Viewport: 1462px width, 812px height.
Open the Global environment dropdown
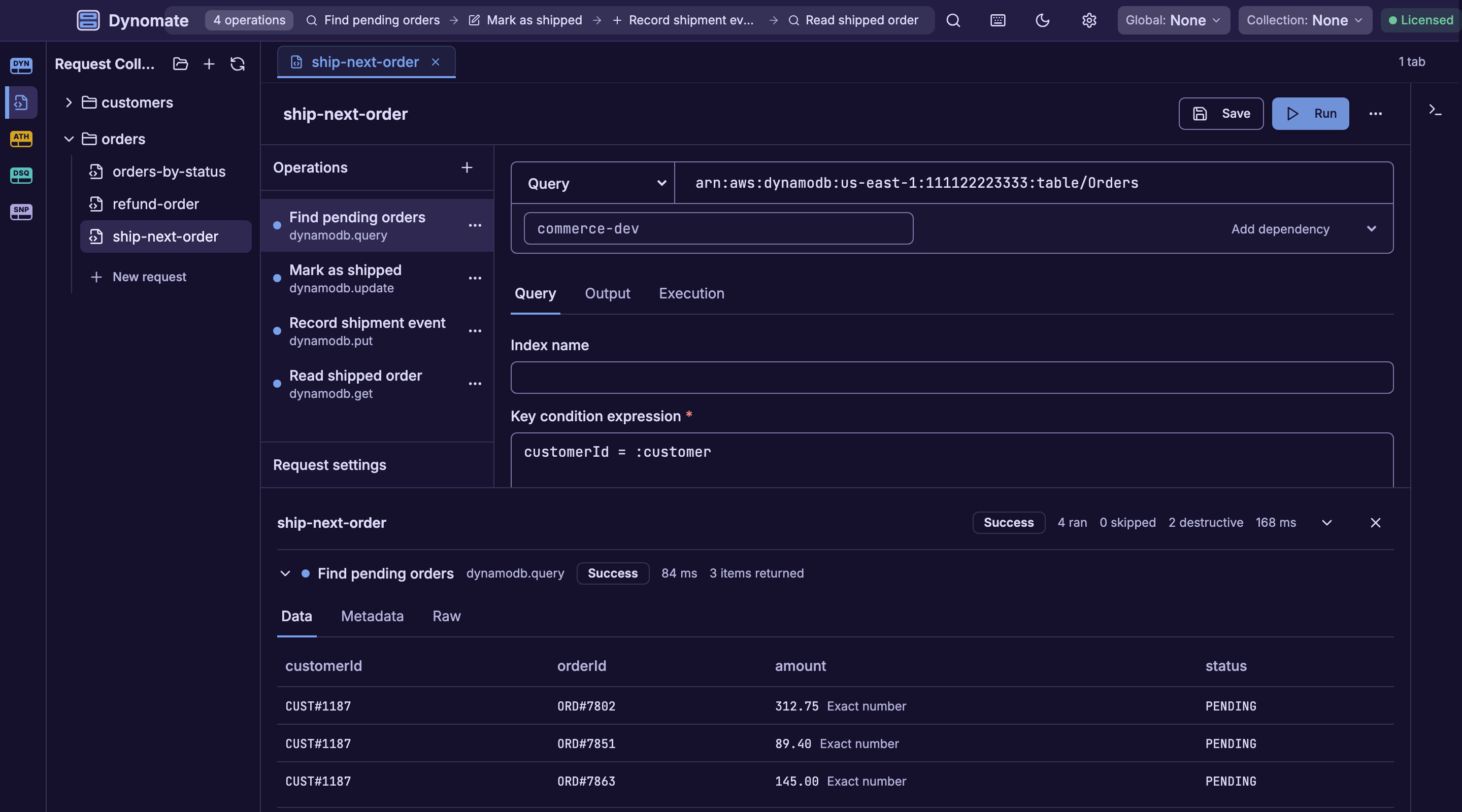click(x=1173, y=20)
